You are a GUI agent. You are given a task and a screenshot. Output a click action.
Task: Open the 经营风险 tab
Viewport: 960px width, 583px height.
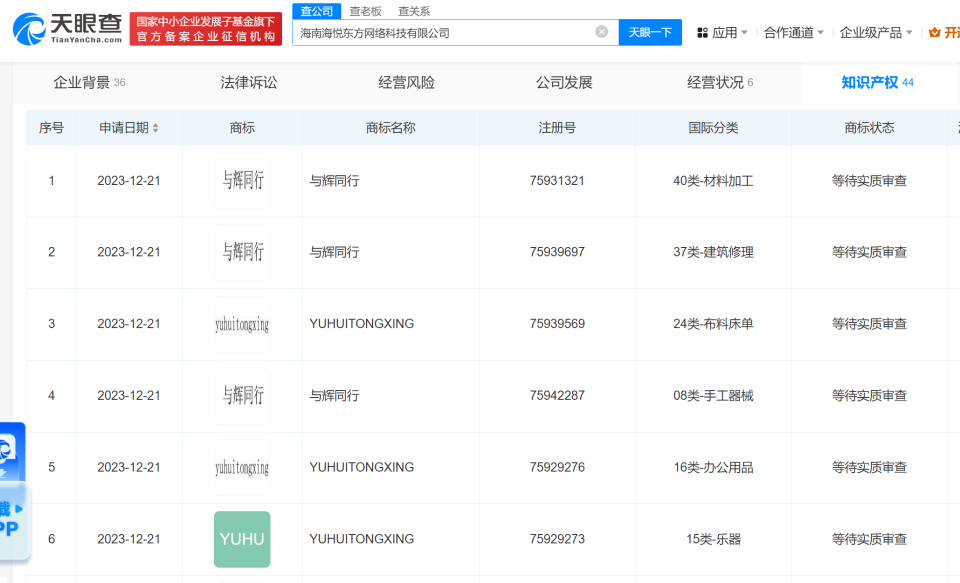click(x=407, y=83)
